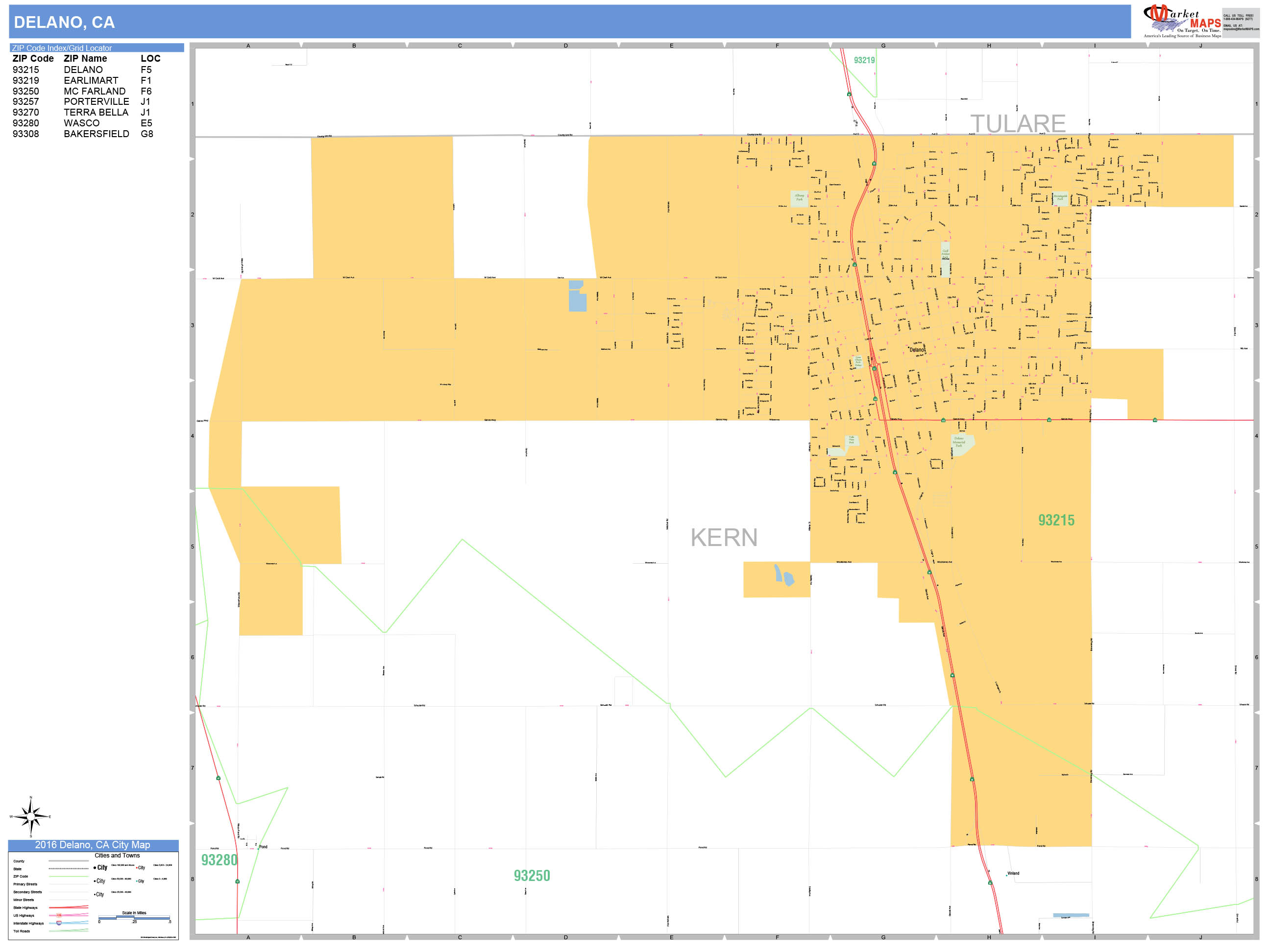Click the State Highways red line sample
The width and height of the screenshot is (1270, 952).
[68, 907]
